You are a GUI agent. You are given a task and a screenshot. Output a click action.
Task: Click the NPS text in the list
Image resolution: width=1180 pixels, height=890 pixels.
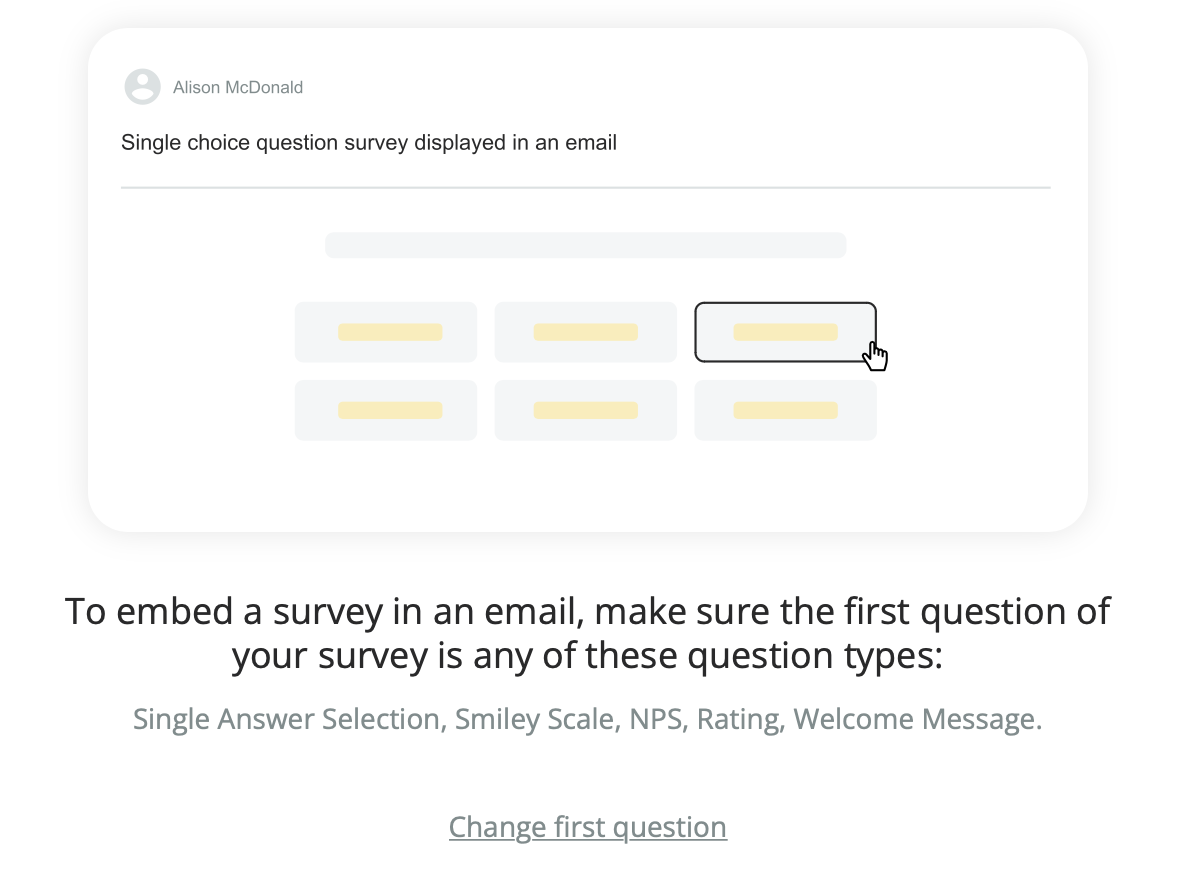point(654,718)
